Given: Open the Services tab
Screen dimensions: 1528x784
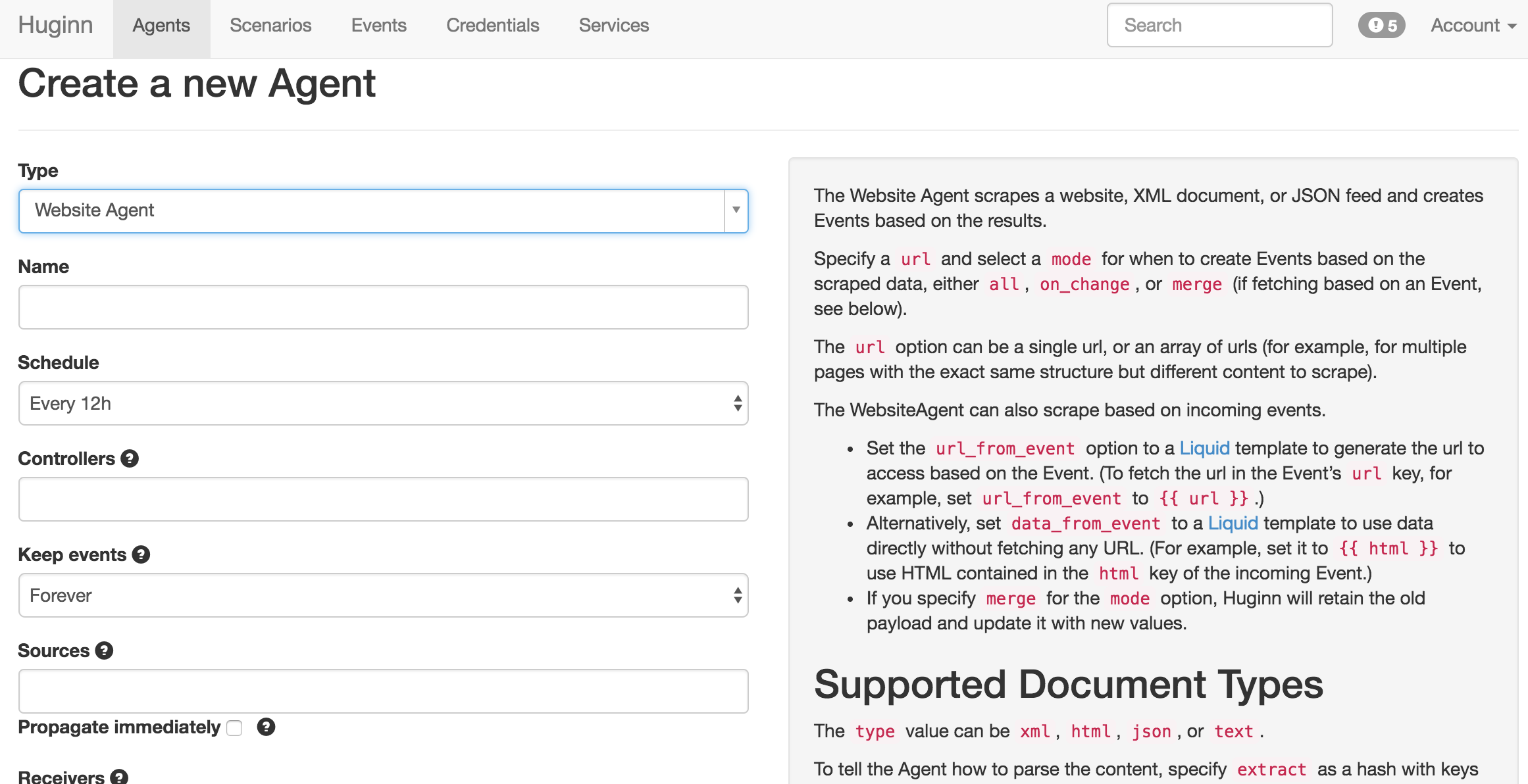Looking at the screenshot, I should click(x=614, y=25).
